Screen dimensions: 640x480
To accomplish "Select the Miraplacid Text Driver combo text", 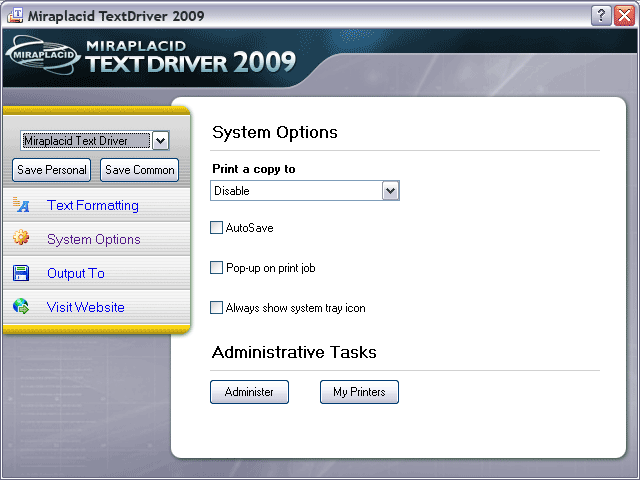I will pyautogui.click(x=85, y=141).
